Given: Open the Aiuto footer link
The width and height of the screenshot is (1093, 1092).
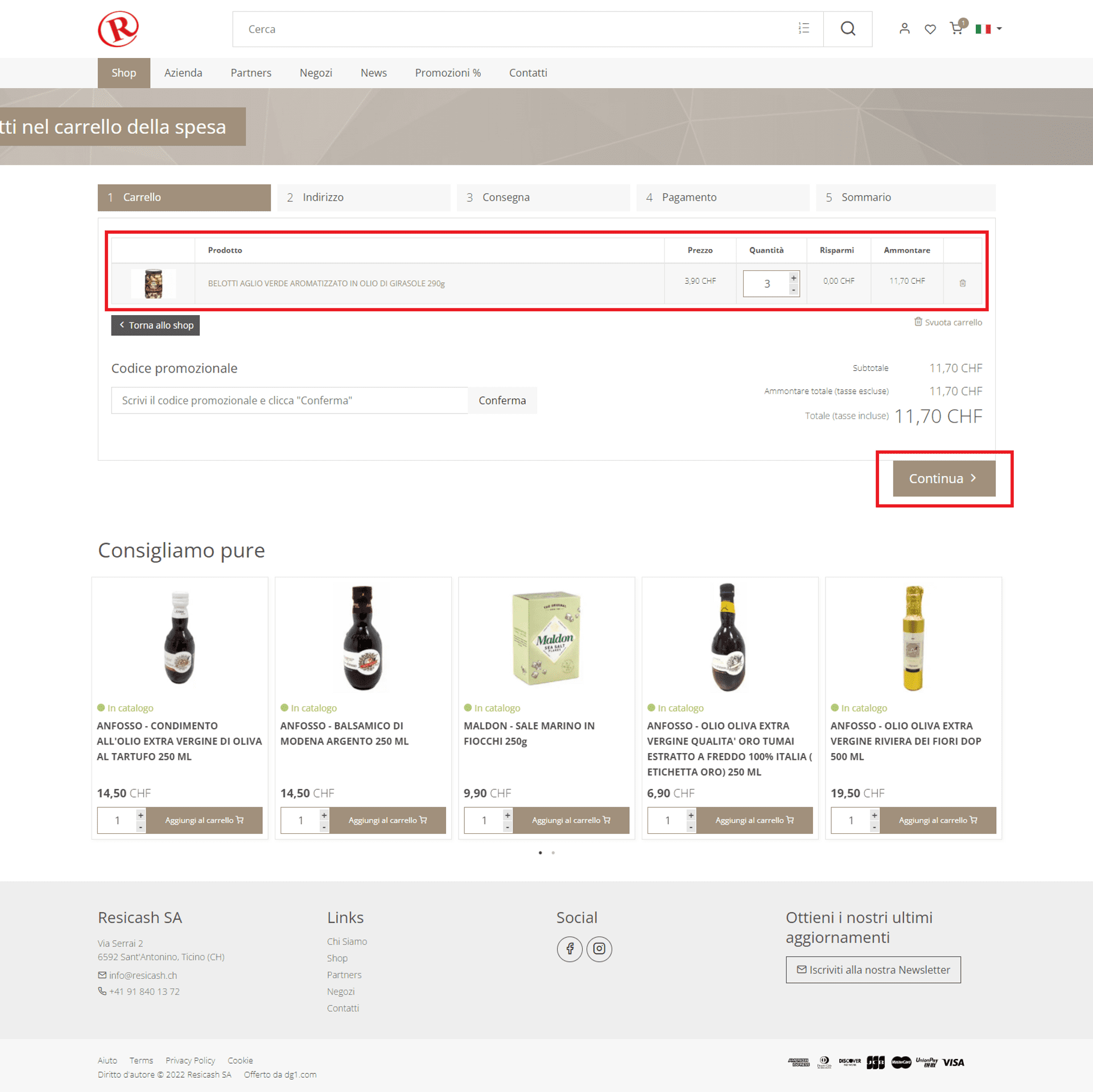Looking at the screenshot, I should pos(108,1060).
